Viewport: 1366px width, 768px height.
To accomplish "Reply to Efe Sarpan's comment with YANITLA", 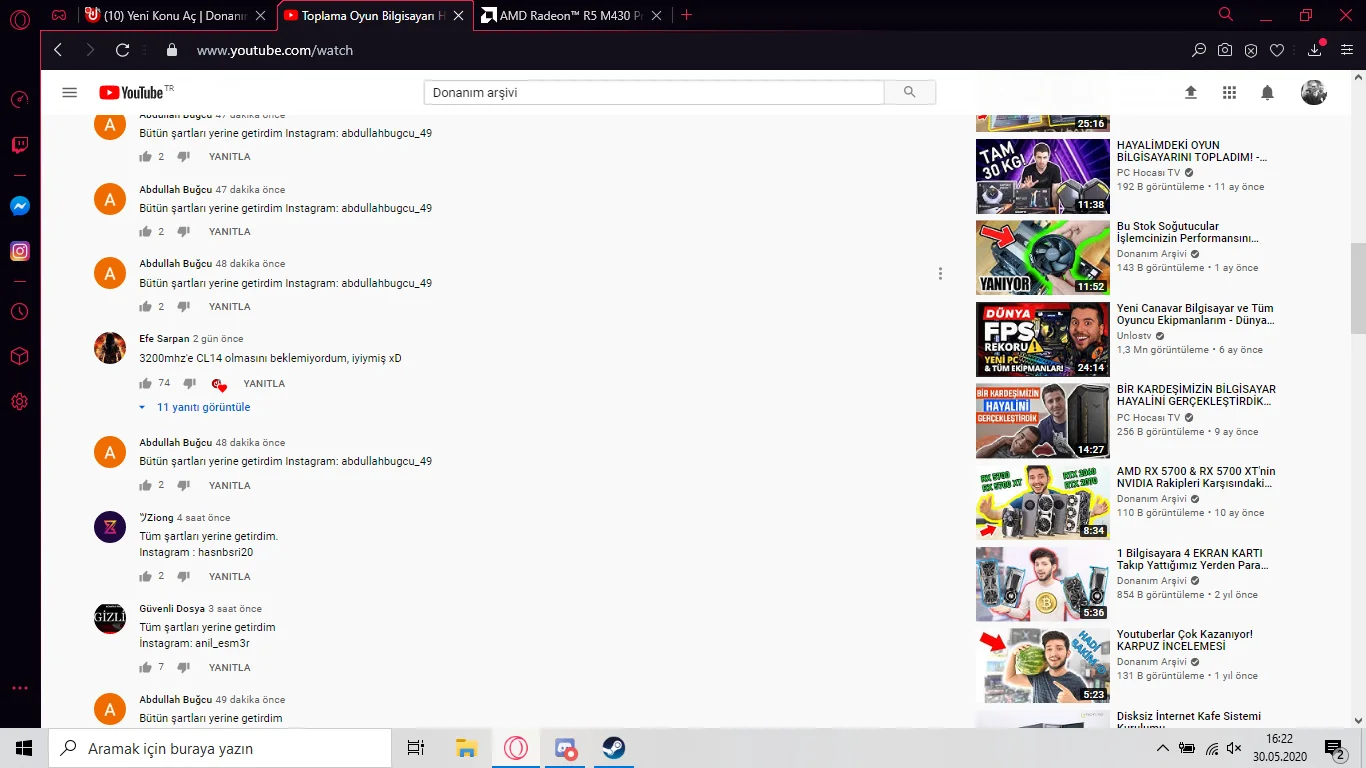I will (264, 384).
